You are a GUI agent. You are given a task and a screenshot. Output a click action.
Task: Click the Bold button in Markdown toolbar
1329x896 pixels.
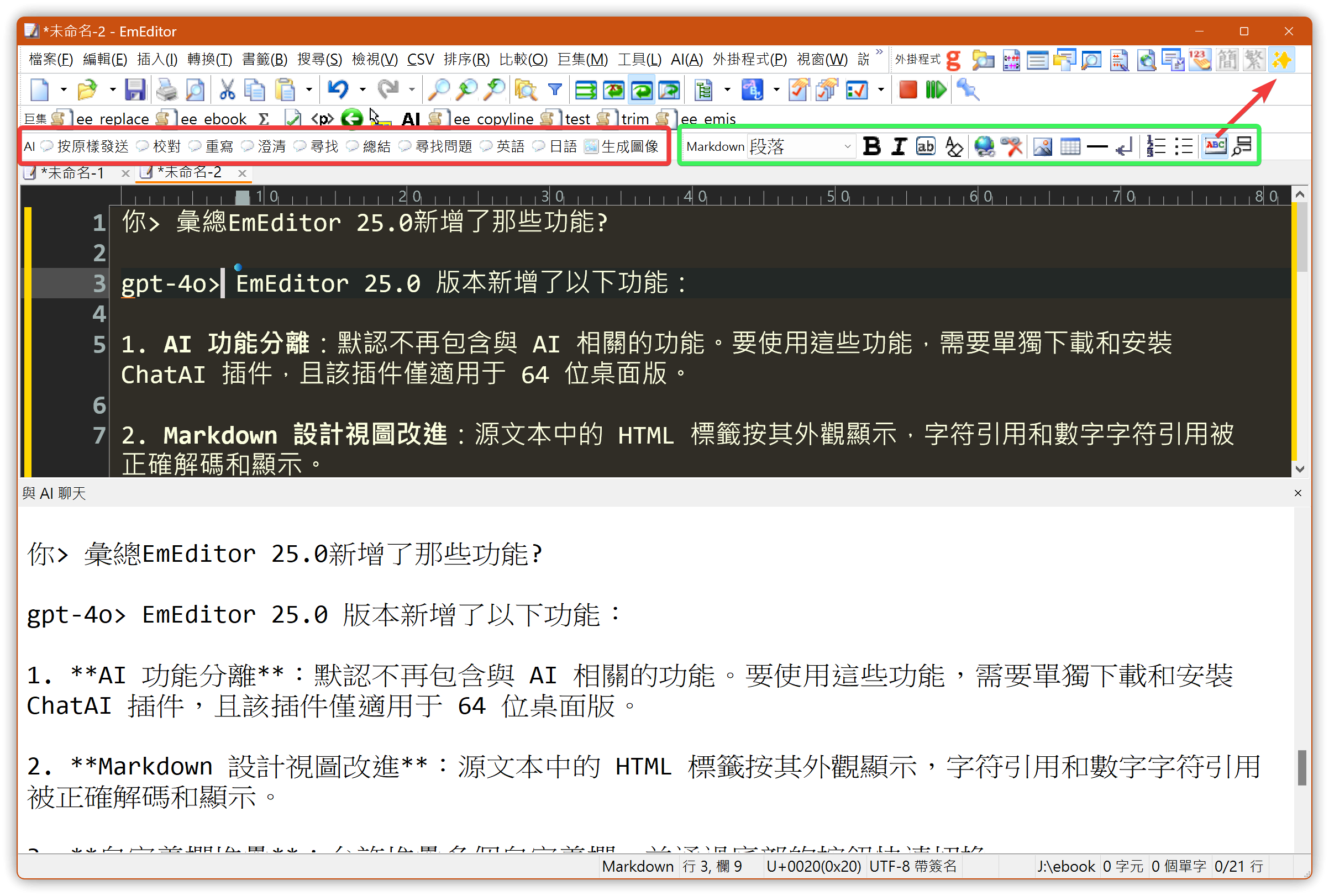870,146
